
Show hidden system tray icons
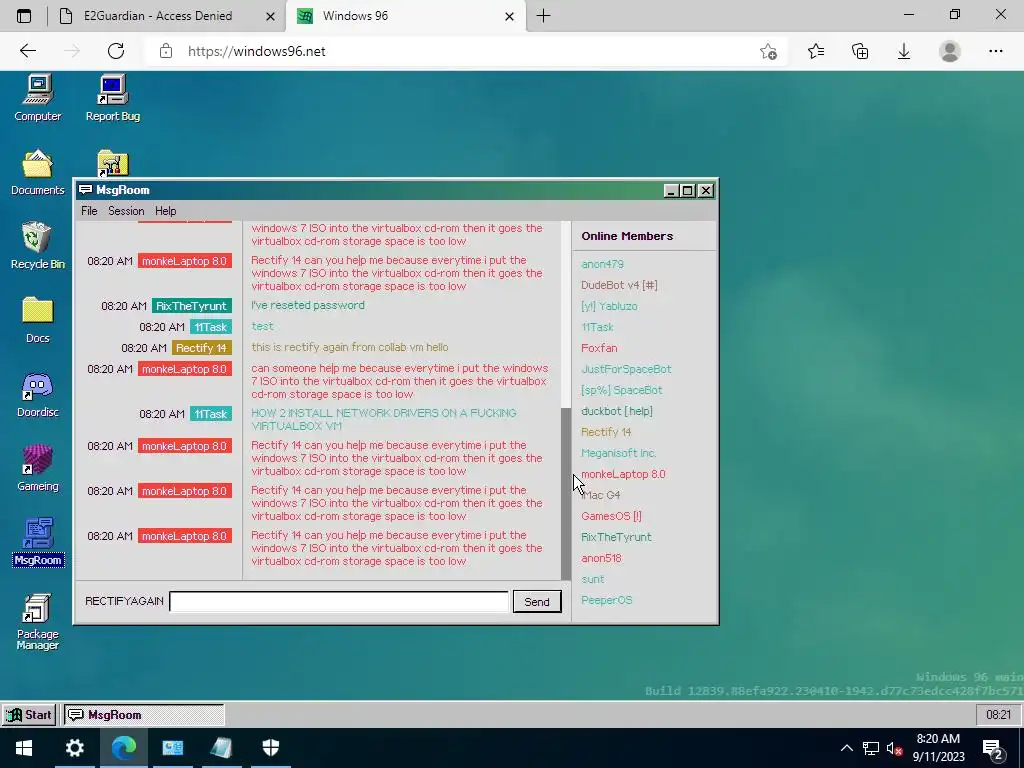coord(846,748)
